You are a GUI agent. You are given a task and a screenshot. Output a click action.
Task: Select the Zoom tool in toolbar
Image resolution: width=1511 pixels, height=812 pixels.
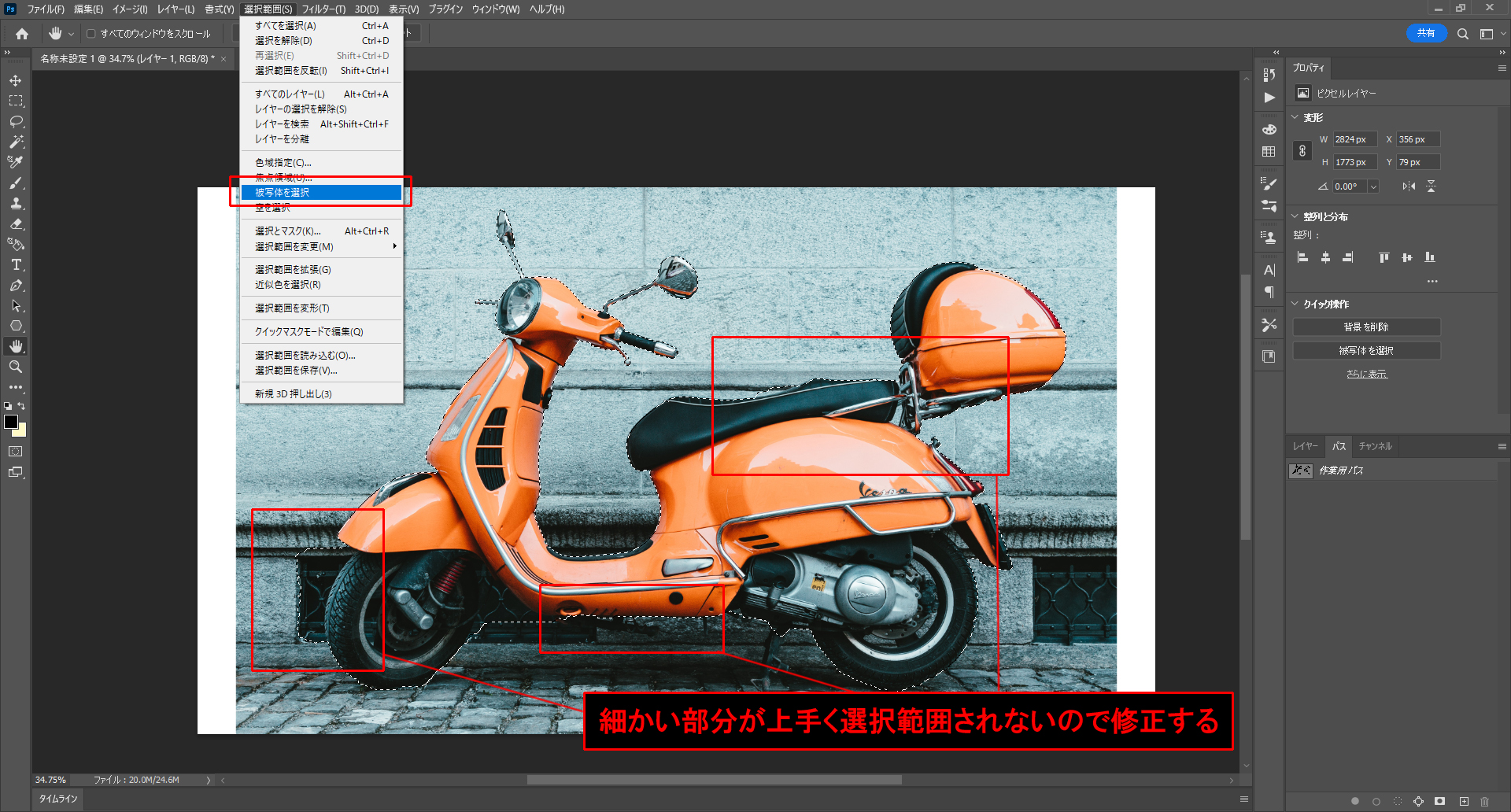(x=16, y=367)
